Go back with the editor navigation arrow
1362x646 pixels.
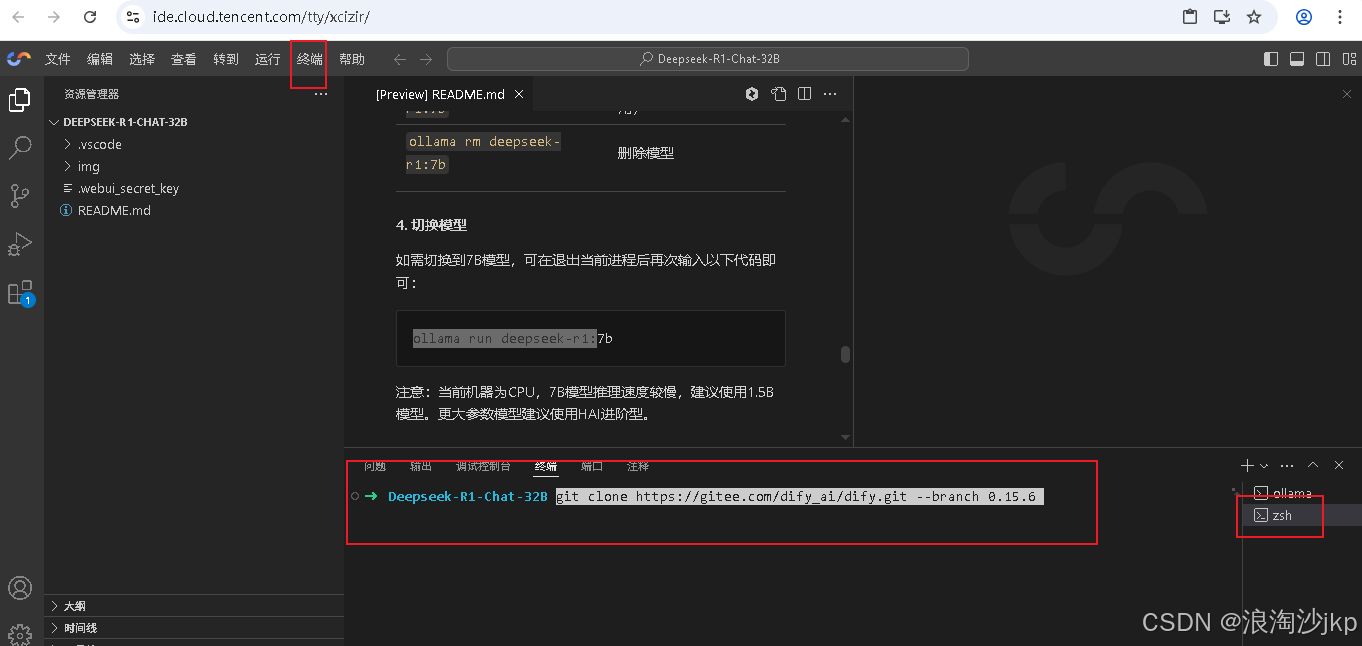tap(400, 59)
